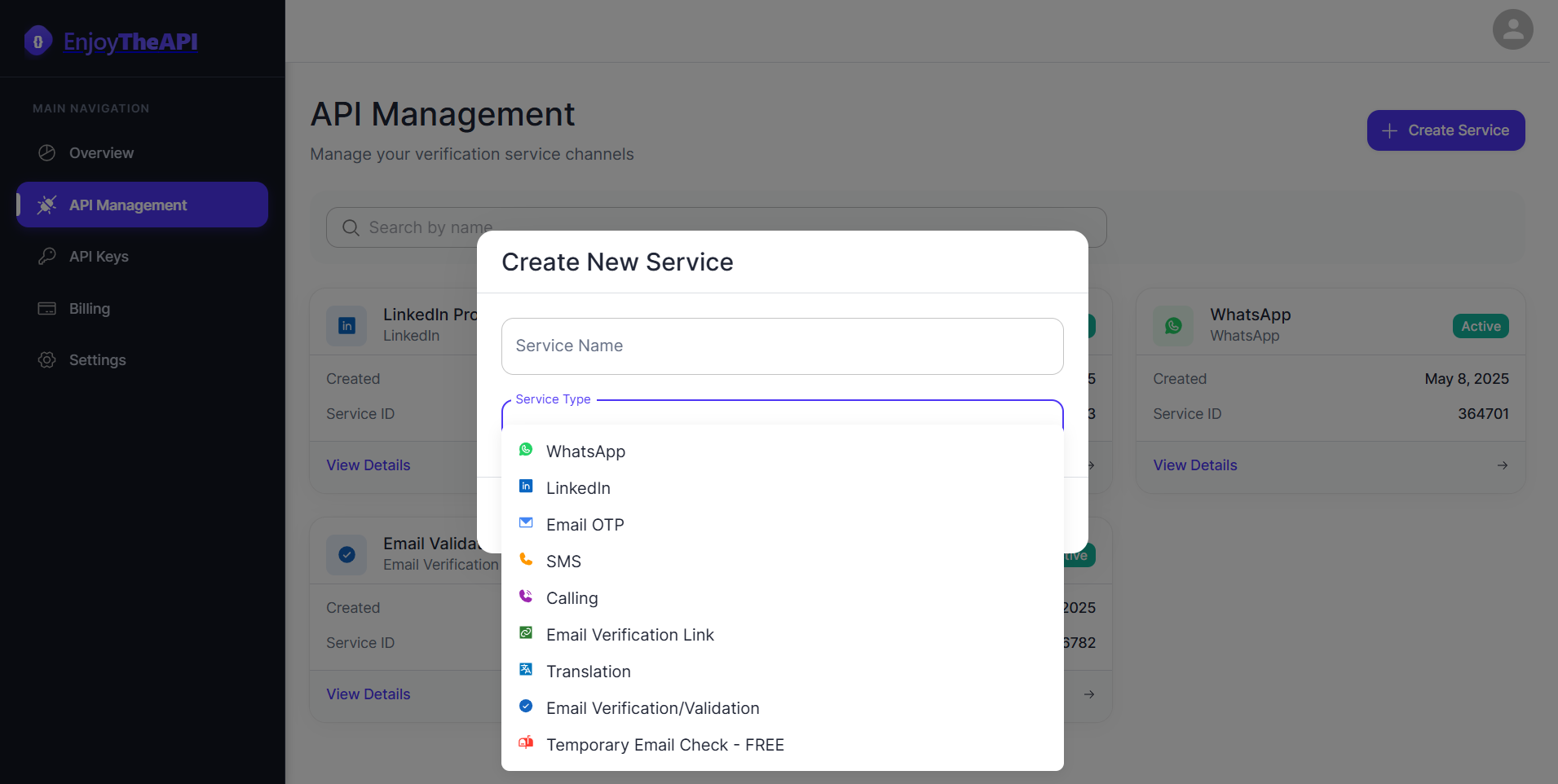
Task: Click the SMS orange phone icon
Action: (526, 560)
